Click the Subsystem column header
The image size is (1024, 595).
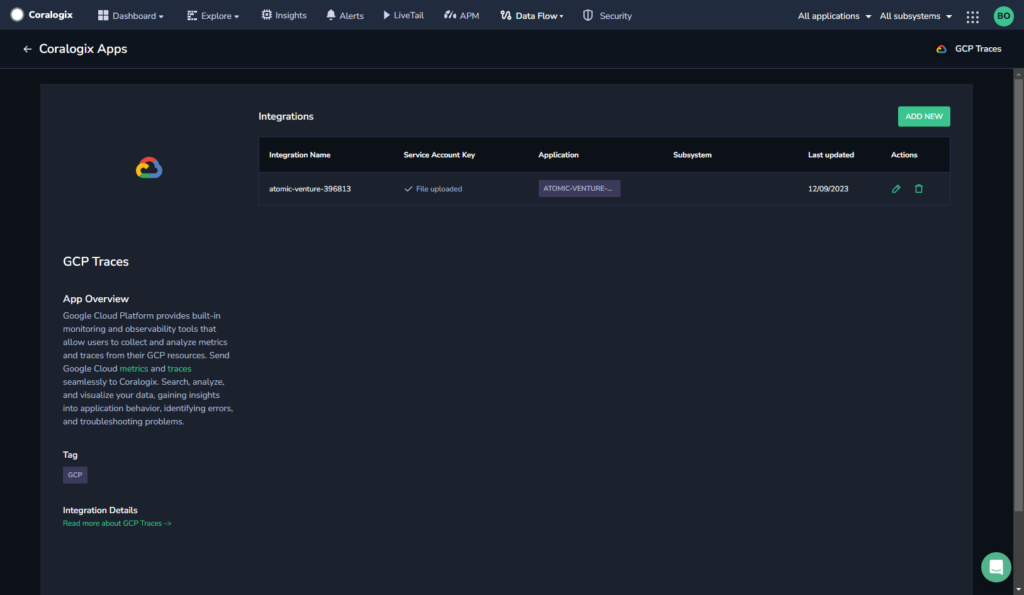pyautogui.click(x=692, y=155)
